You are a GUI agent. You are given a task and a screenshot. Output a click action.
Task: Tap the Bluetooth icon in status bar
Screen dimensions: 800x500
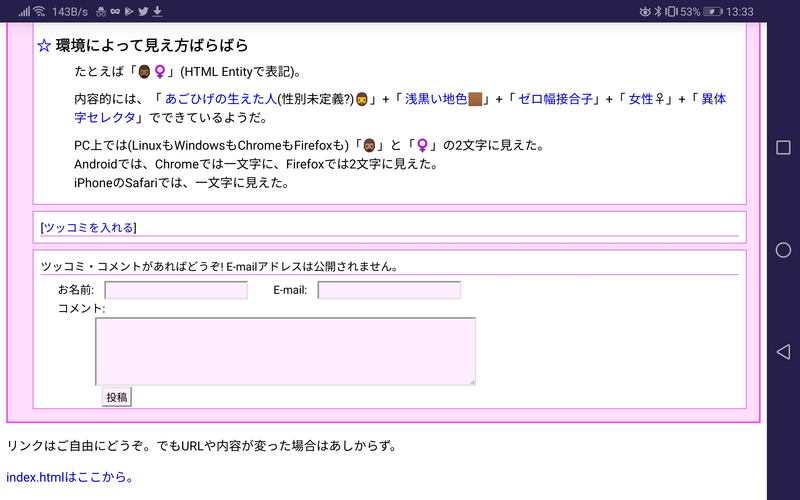pos(658,11)
